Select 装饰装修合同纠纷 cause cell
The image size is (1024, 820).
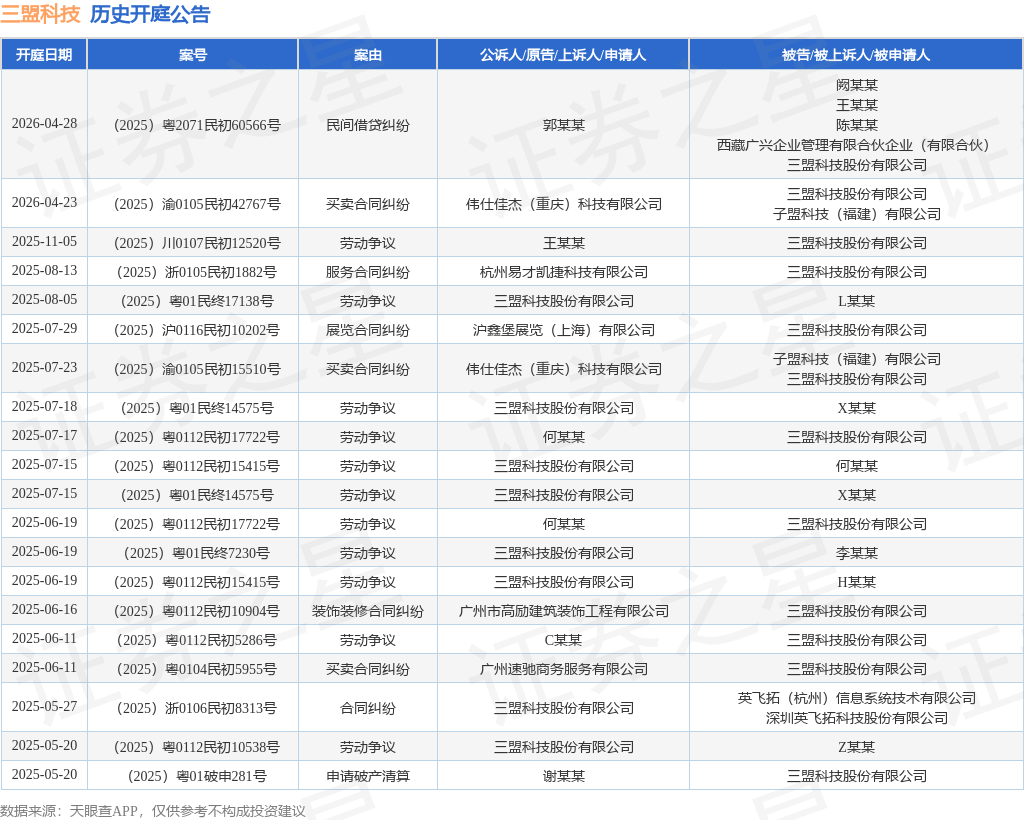click(368, 611)
